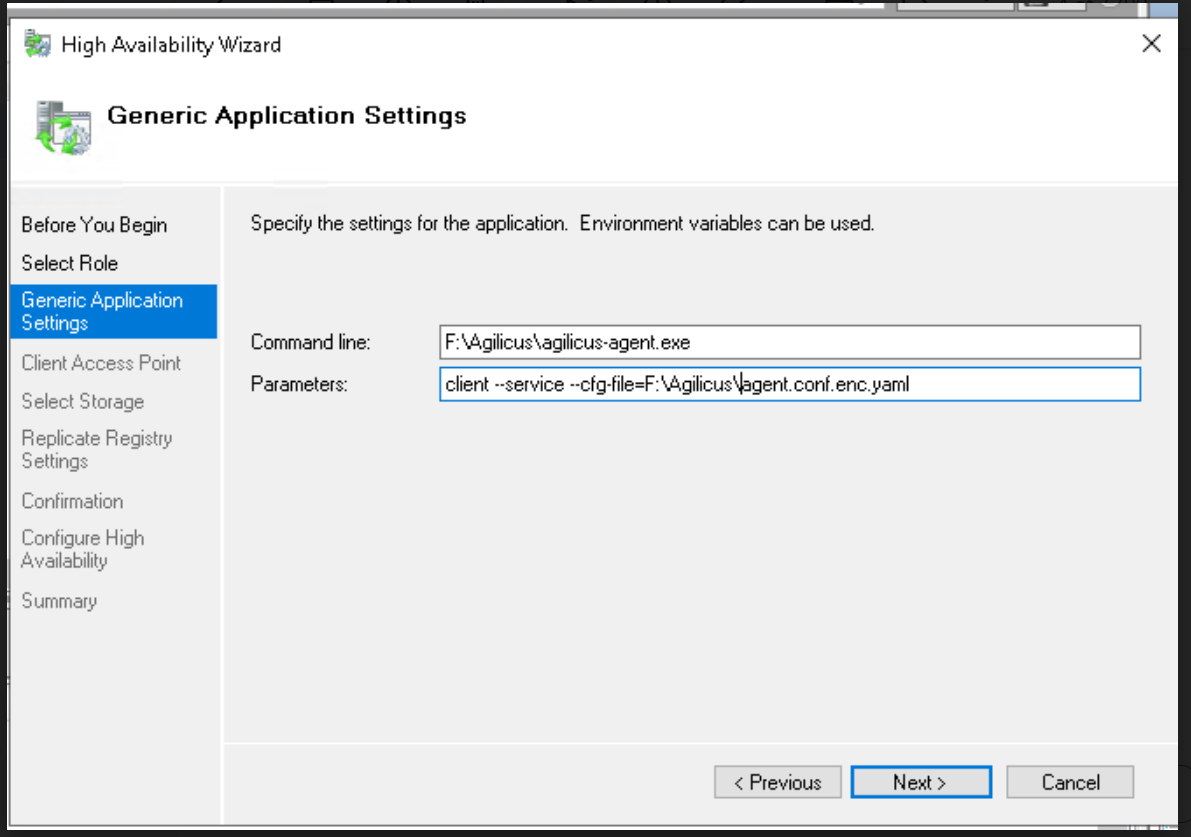Click into the Command line text field
The width and height of the screenshot is (1191, 837).
(789, 342)
